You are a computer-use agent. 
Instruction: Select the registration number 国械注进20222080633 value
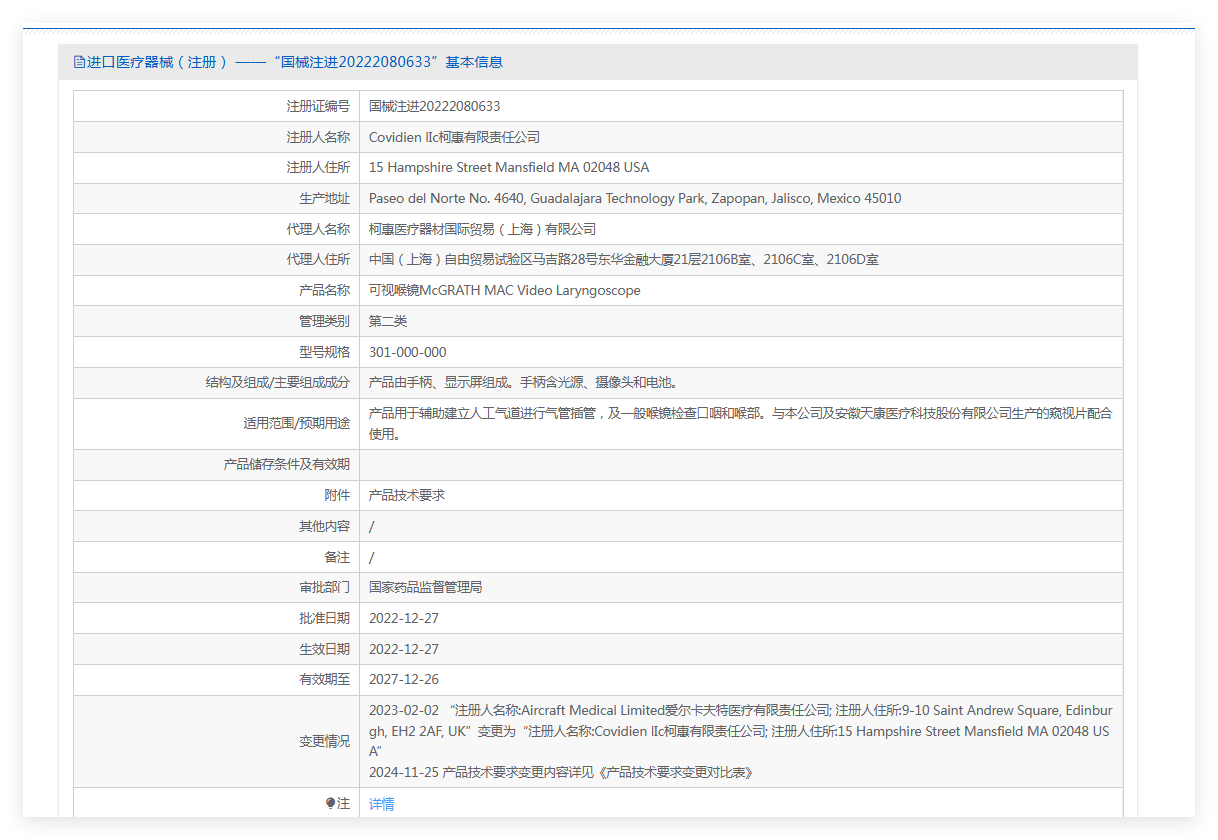click(x=434, y=106)
